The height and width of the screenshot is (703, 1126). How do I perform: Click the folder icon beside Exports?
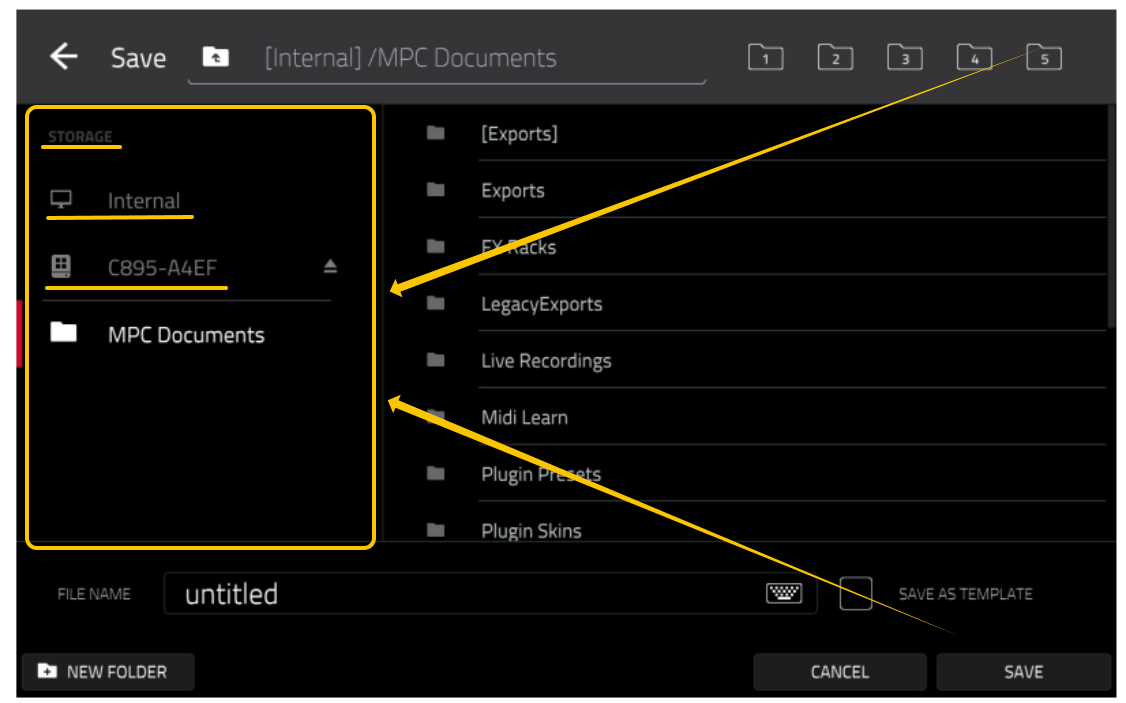(x=435, y=190)
